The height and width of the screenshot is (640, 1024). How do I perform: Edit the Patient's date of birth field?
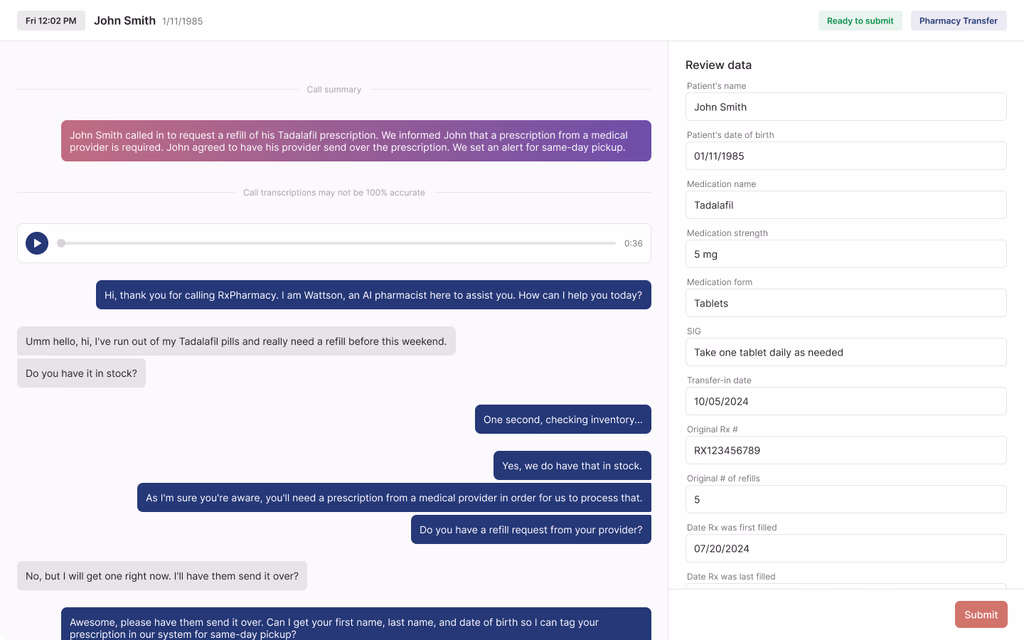click(845, 156)
